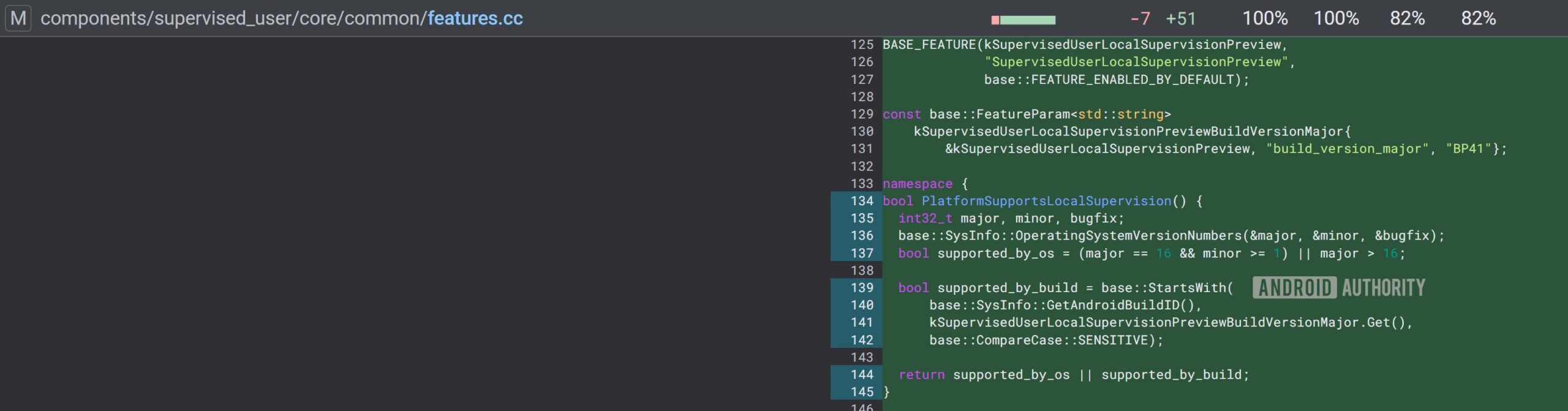Click the rightmost 82% coverage value
The width and height of the screenshot is (1568, 411).
point(1478,19)
